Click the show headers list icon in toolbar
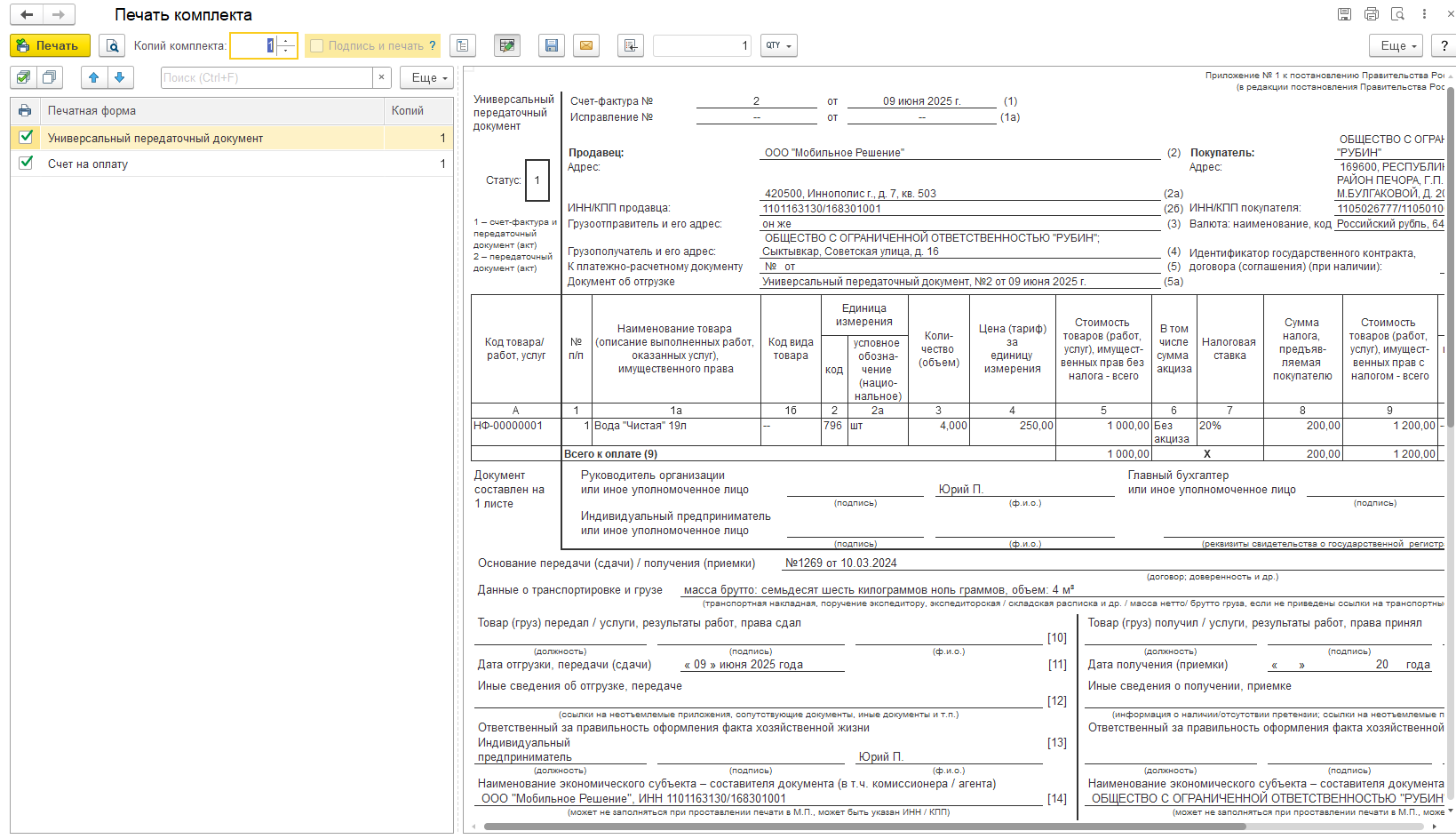 [x=463, y=45]
